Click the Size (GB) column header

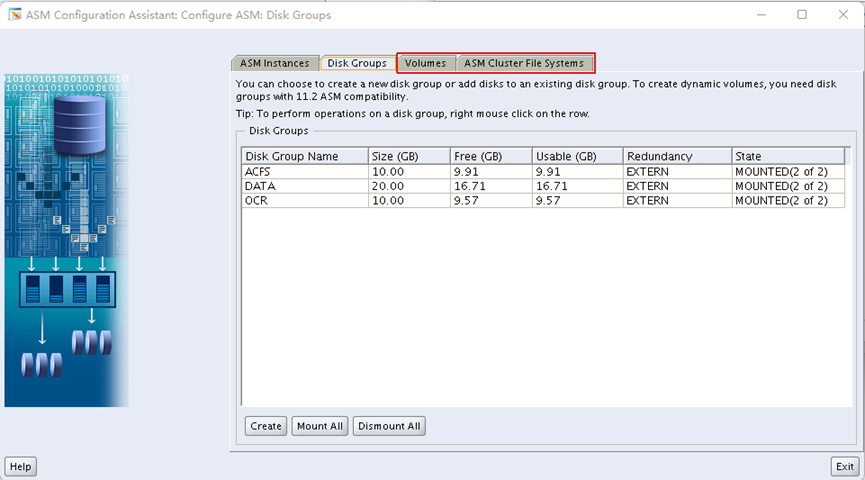409,156
